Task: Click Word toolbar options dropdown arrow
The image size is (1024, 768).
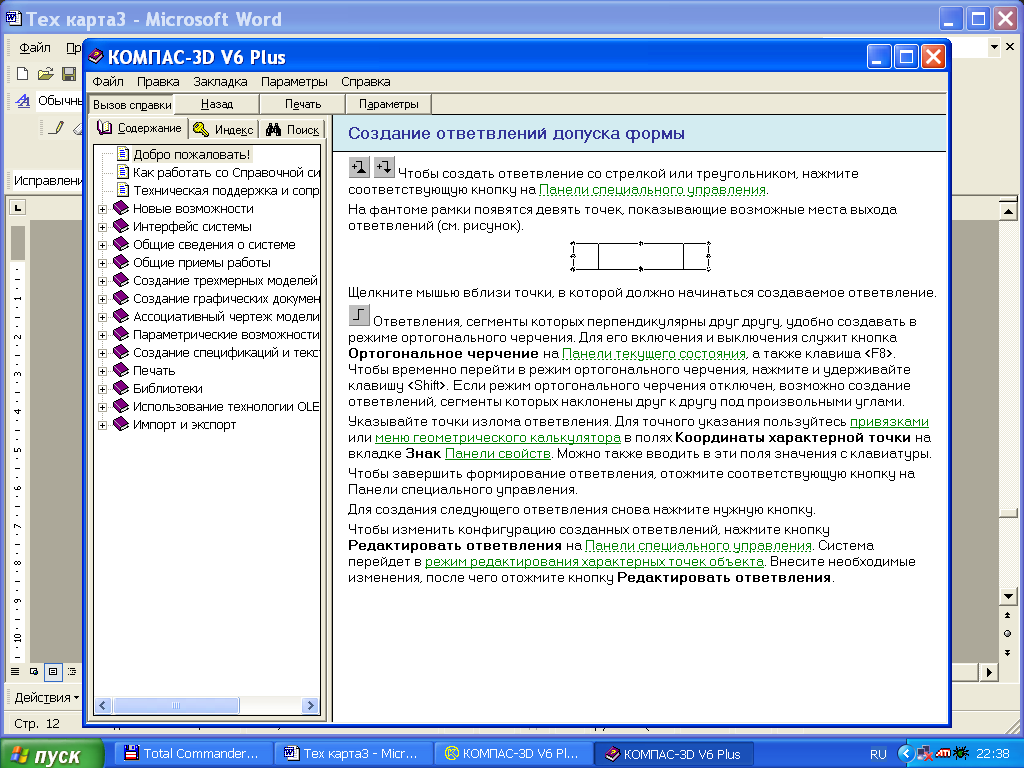Action: point(994,47)
